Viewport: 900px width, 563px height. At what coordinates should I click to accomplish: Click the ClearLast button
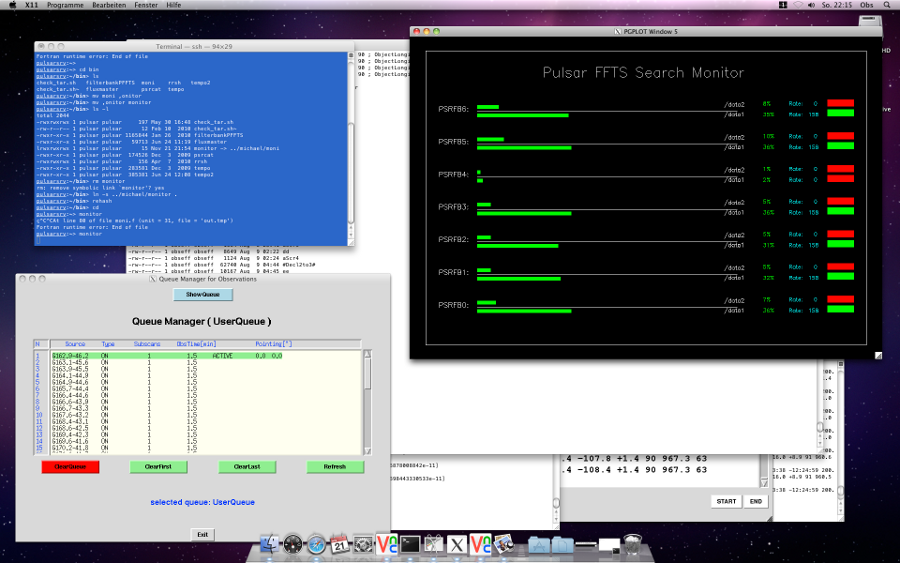[247, 467]
